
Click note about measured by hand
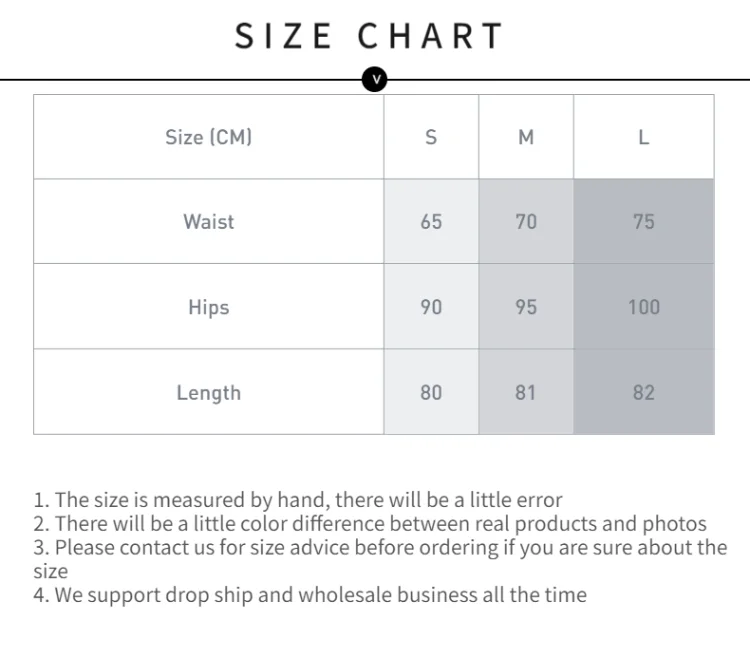[x=298, y=500]
